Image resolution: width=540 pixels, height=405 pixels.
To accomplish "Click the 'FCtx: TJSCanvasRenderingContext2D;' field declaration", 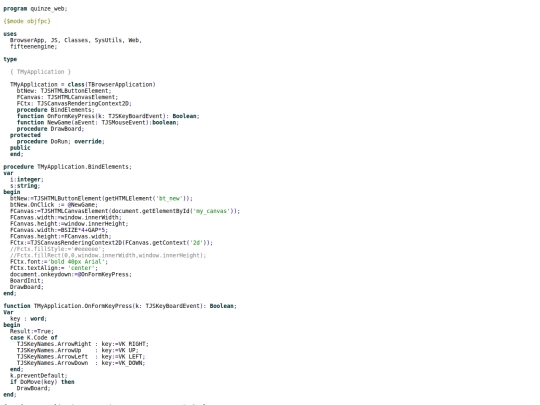I will pyautogui.click(x=74, y=103).
